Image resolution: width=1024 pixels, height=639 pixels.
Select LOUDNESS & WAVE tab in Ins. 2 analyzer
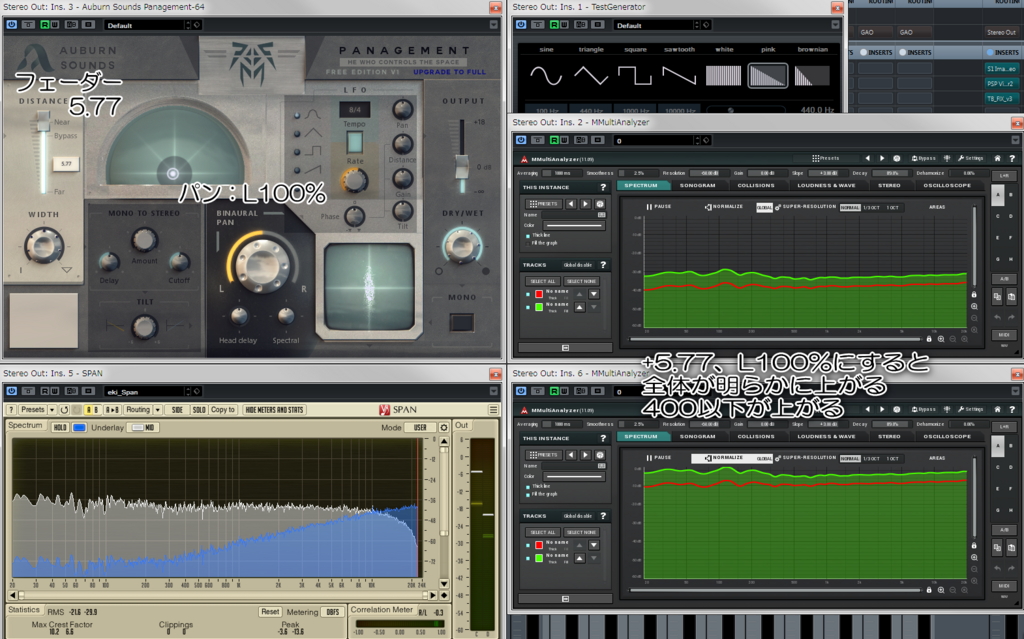[826, 186]
